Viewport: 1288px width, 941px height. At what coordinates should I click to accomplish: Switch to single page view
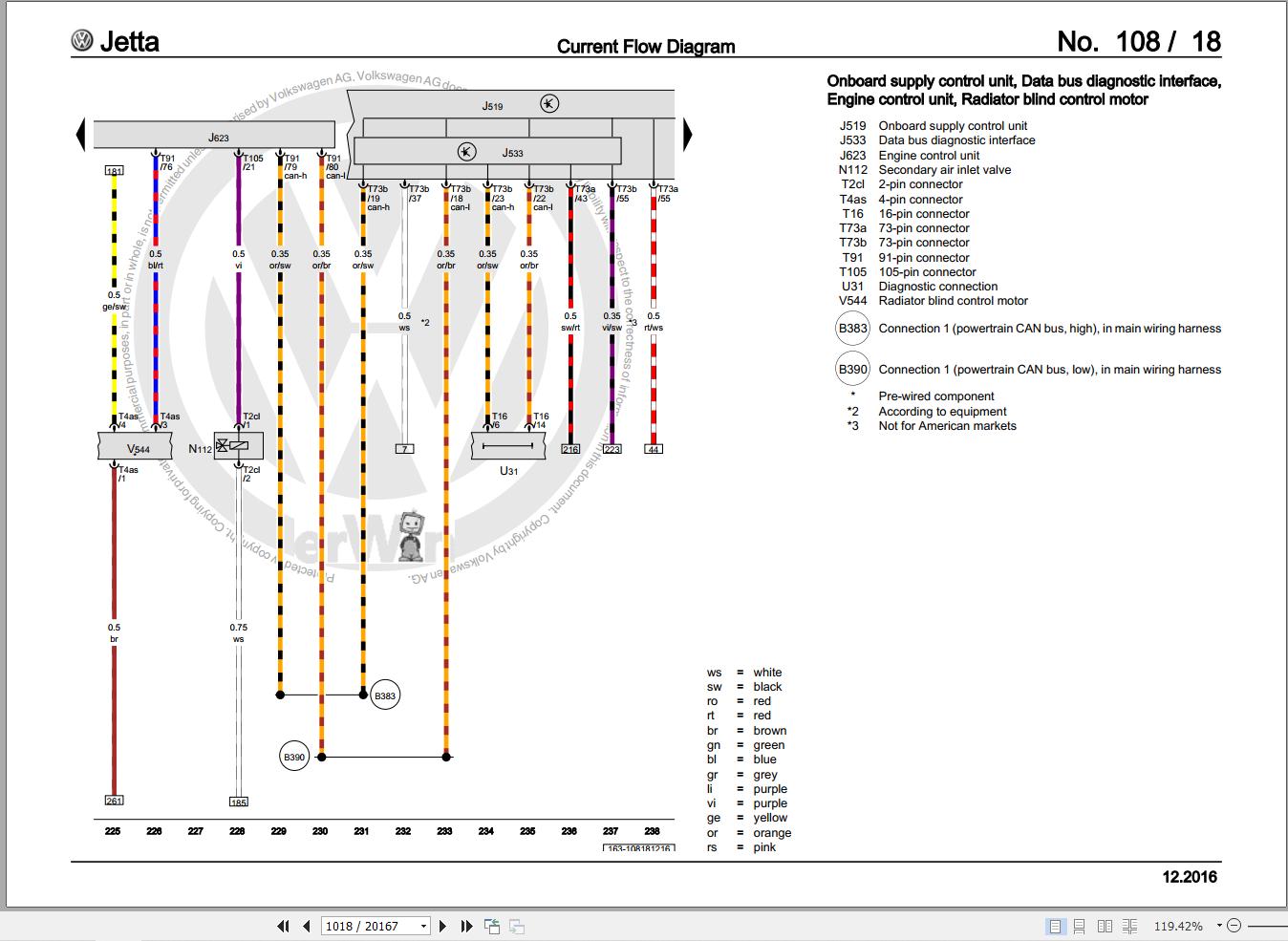[1055, 926]
